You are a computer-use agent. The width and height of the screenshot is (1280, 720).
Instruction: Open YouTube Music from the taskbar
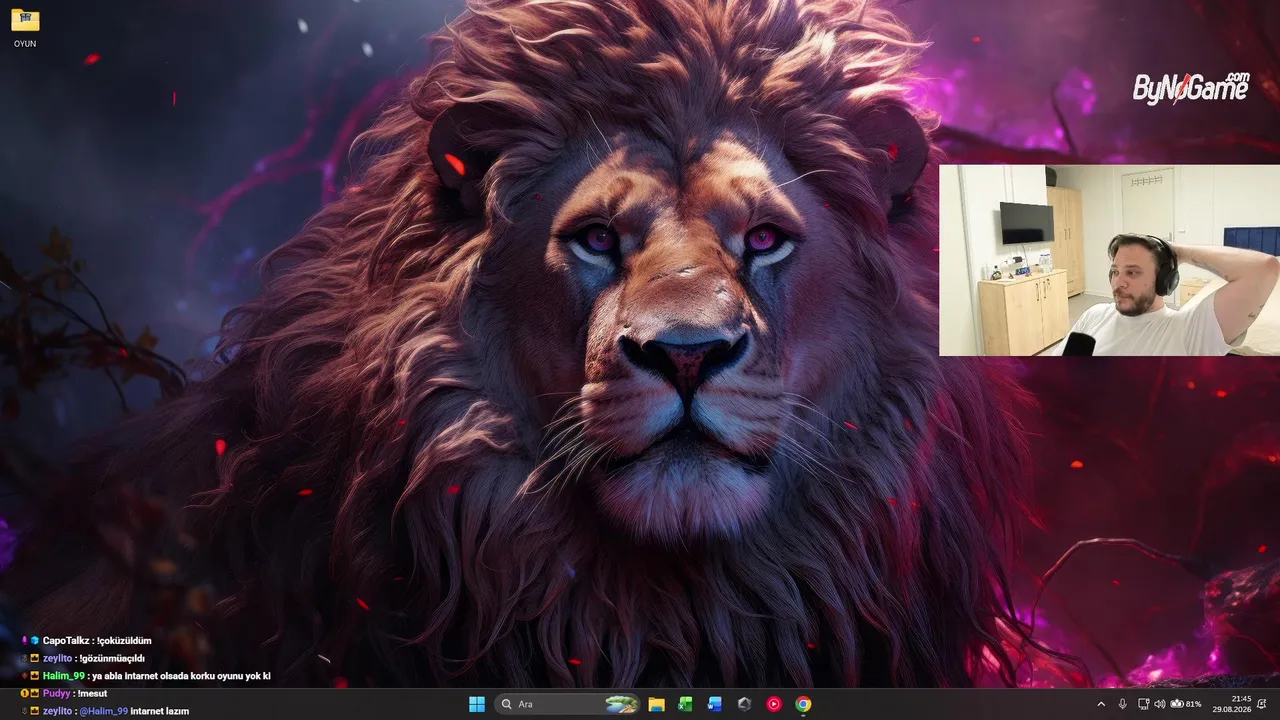[x=774, y=704]
